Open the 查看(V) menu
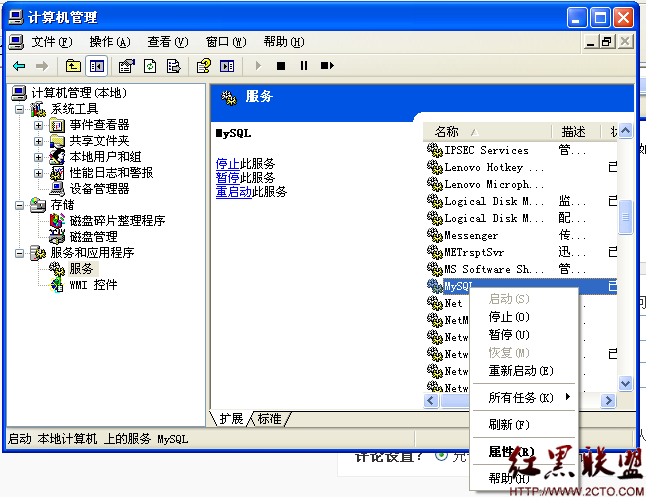The height and width of the screenshot is (497, 646). (168, 42)
